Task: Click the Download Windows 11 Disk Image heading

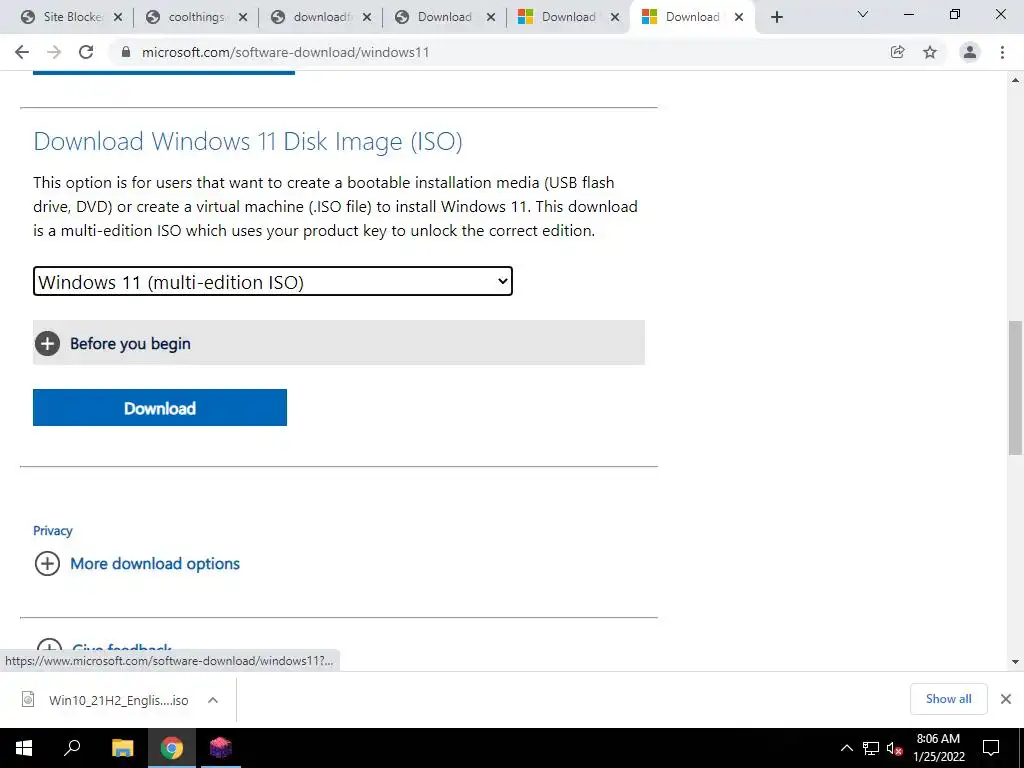Action: 248,141
